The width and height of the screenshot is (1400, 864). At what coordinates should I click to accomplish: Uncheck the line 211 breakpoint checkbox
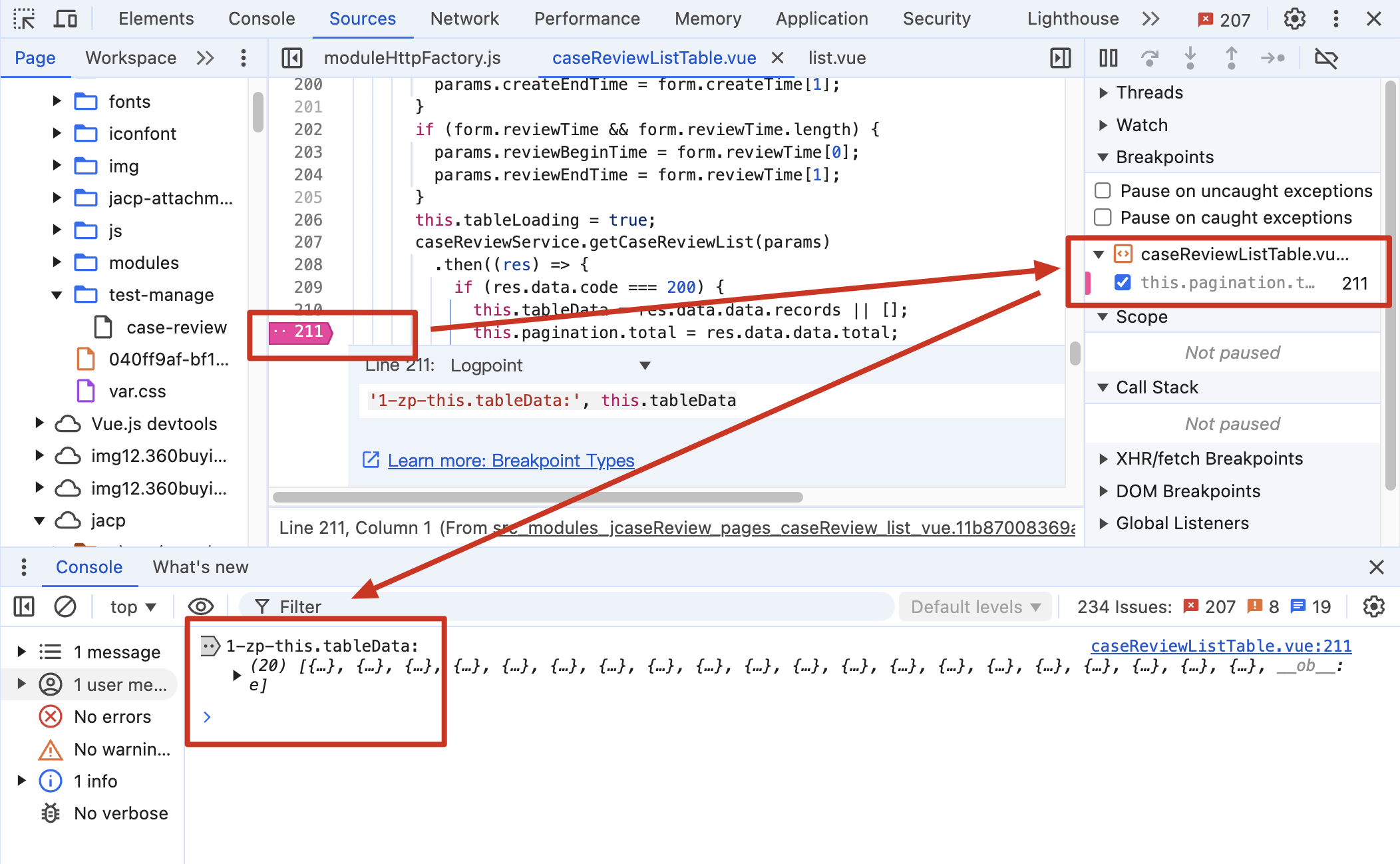[1123, 283]
